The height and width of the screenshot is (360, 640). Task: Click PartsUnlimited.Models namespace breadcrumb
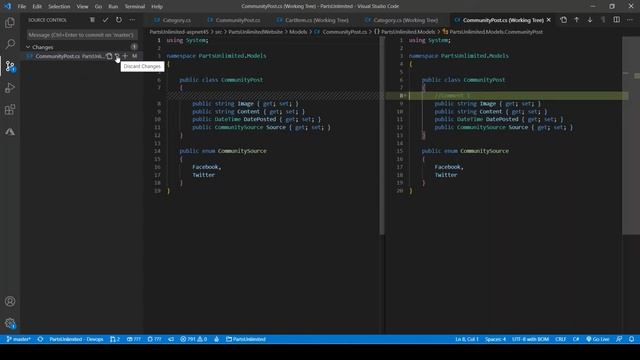[x=408, y=32]
